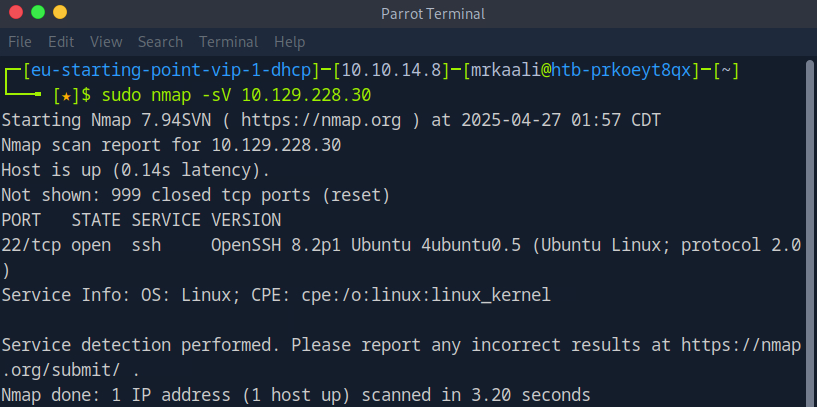Click the green maximize window button
Viewport: 817px width, 407px height.
pos(61,13)
